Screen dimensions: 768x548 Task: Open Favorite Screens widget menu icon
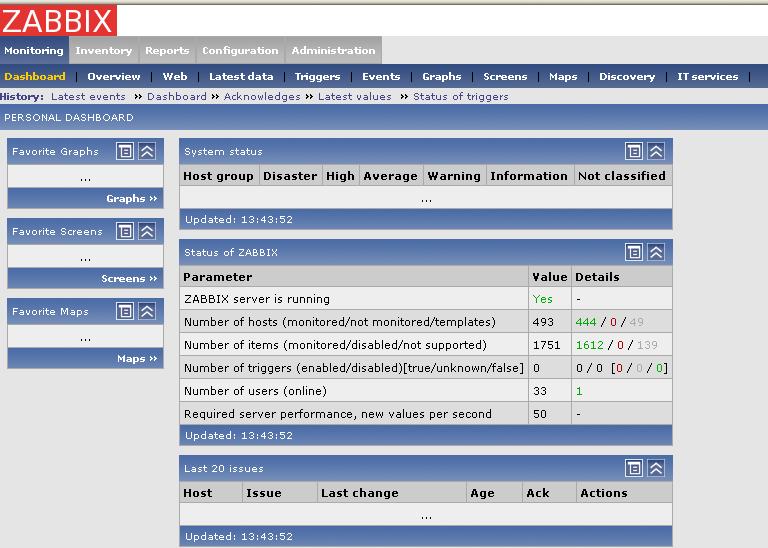125,231
